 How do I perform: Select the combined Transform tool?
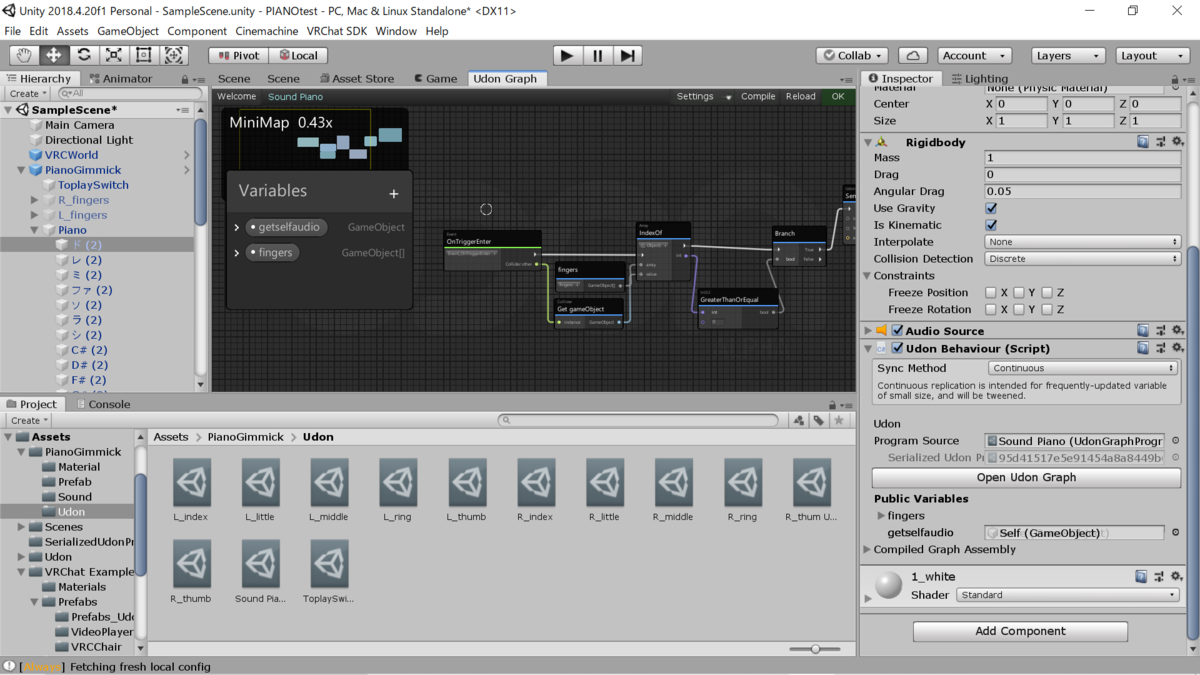(174, 56)
